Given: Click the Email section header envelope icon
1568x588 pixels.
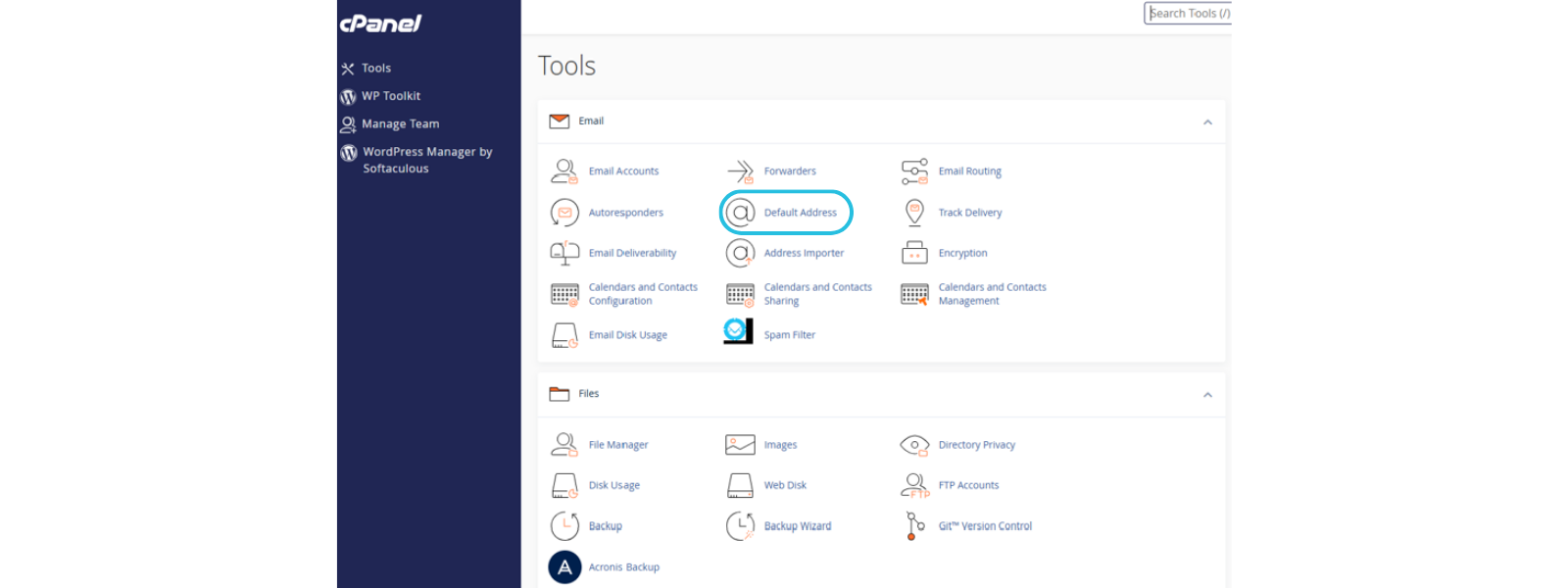Looking at the screenshot, I should coord(560,122).
